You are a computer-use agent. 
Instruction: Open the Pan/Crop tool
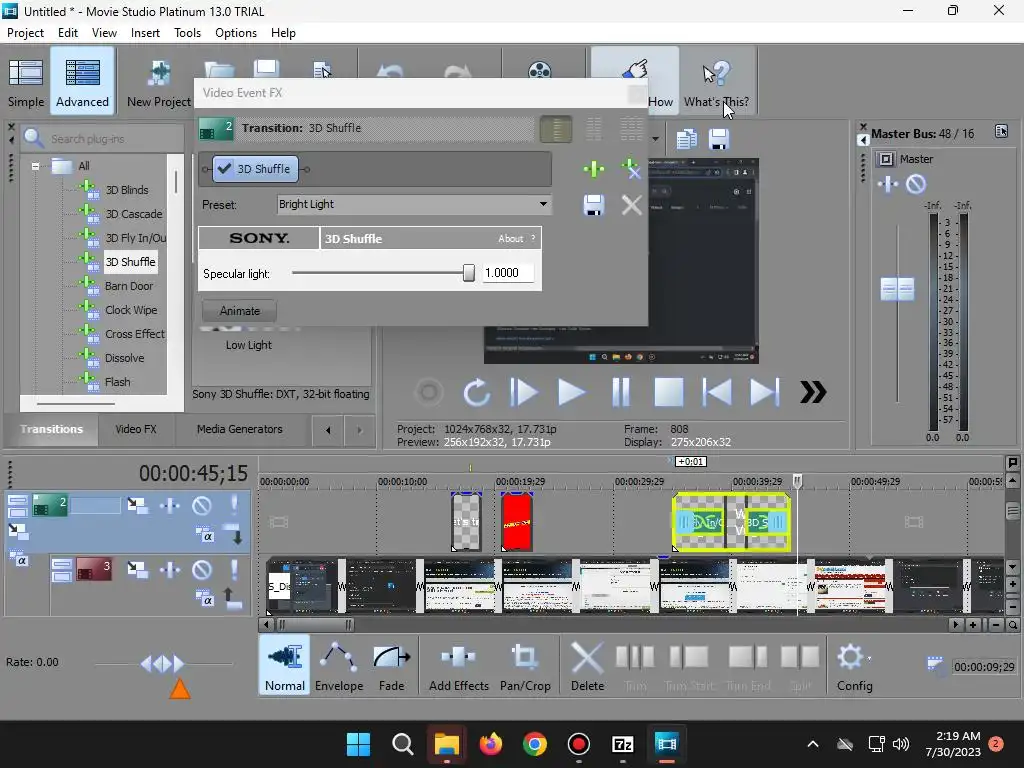[525, 665]
